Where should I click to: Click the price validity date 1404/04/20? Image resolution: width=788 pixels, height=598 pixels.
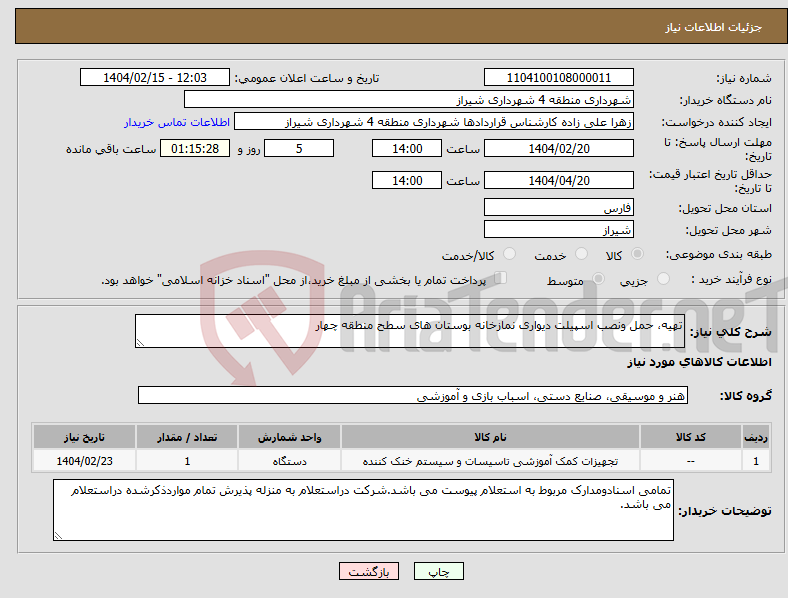[x=558, y=180]
